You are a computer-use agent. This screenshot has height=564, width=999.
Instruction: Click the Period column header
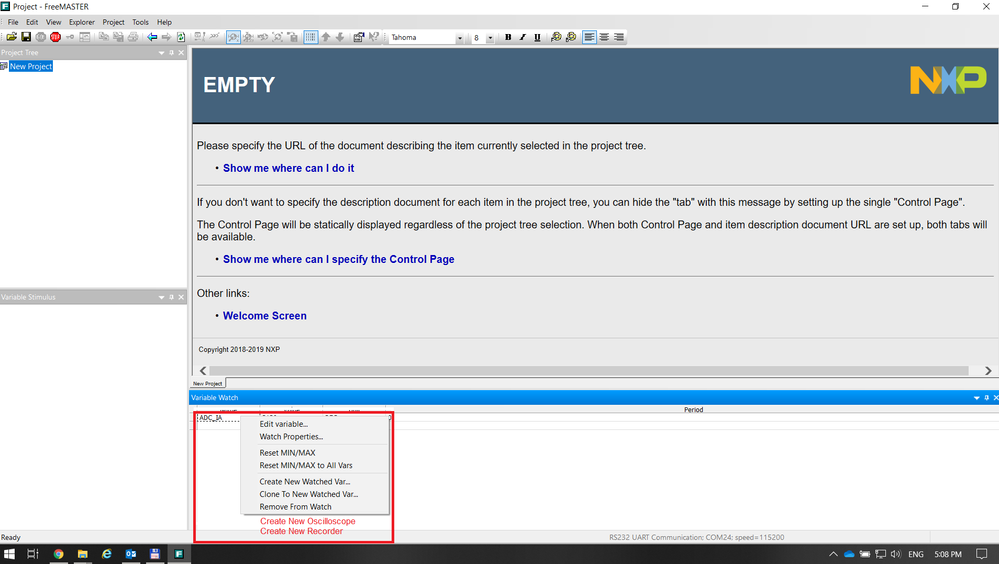coord(693,410)
